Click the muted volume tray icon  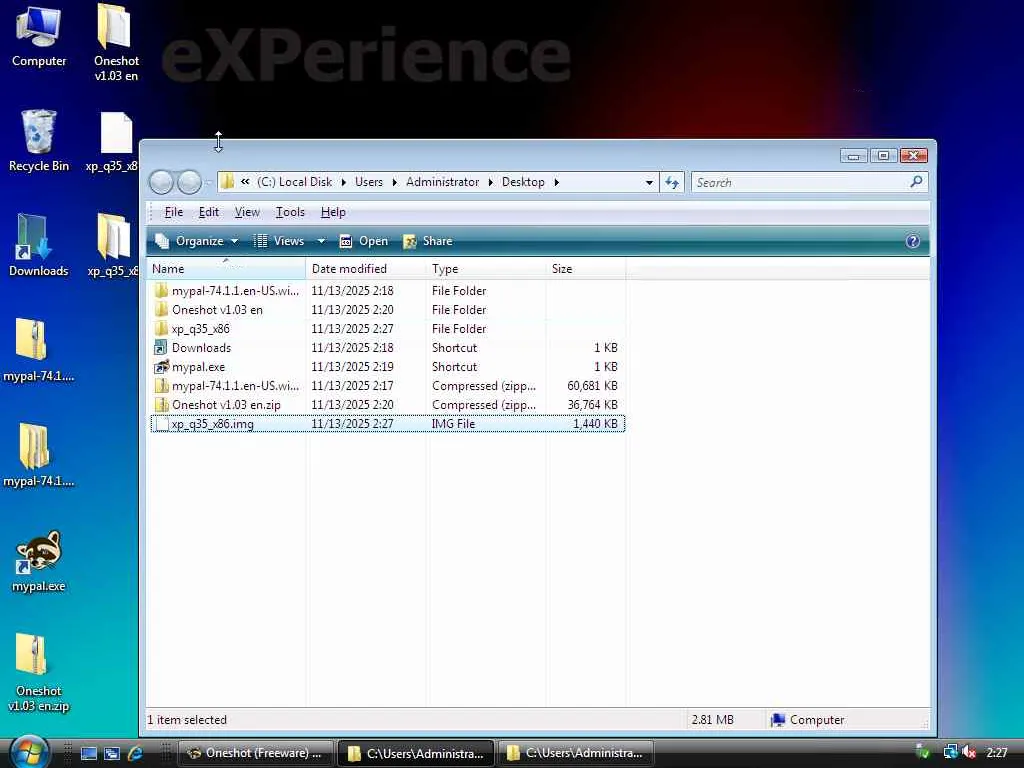point(968,752)
